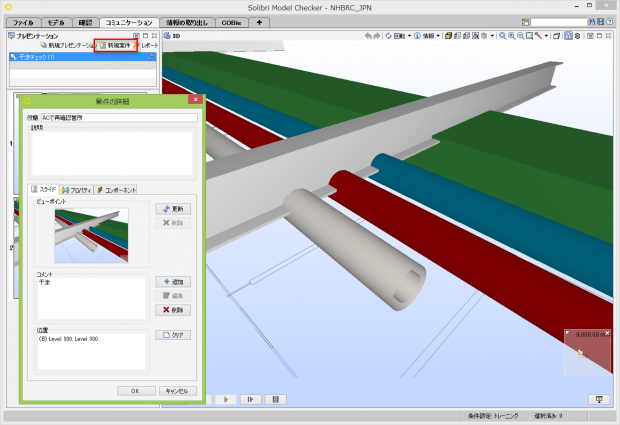Click the viewpoint thumbnail image
The height and width of the screenshot is (425, 620).
pos(91,236)
